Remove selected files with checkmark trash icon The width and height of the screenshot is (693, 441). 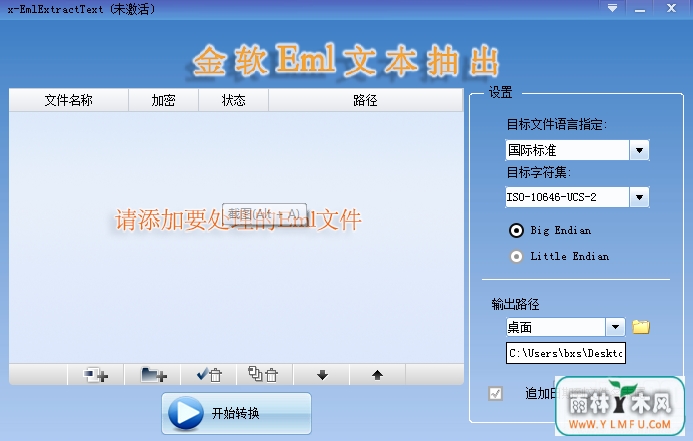209,375
